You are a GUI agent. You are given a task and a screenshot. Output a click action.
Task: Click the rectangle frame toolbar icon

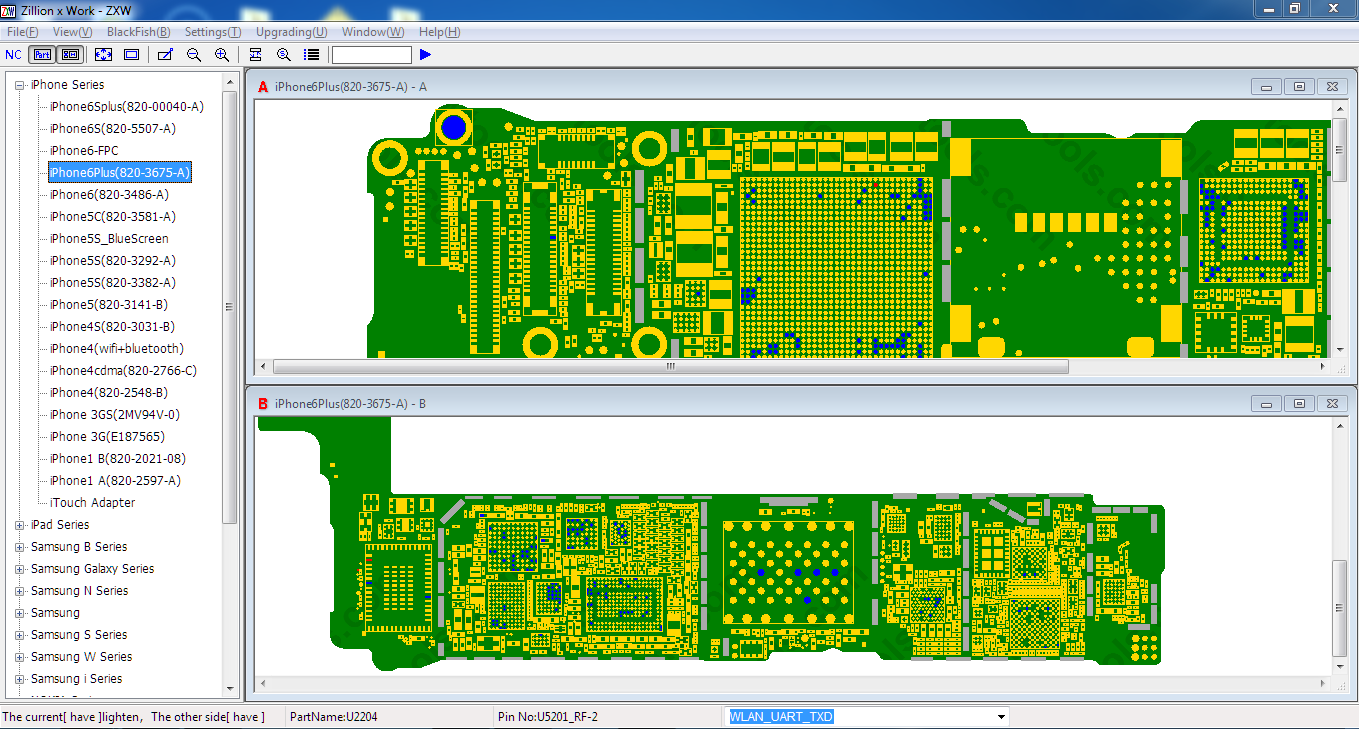[x=131, y=54]
